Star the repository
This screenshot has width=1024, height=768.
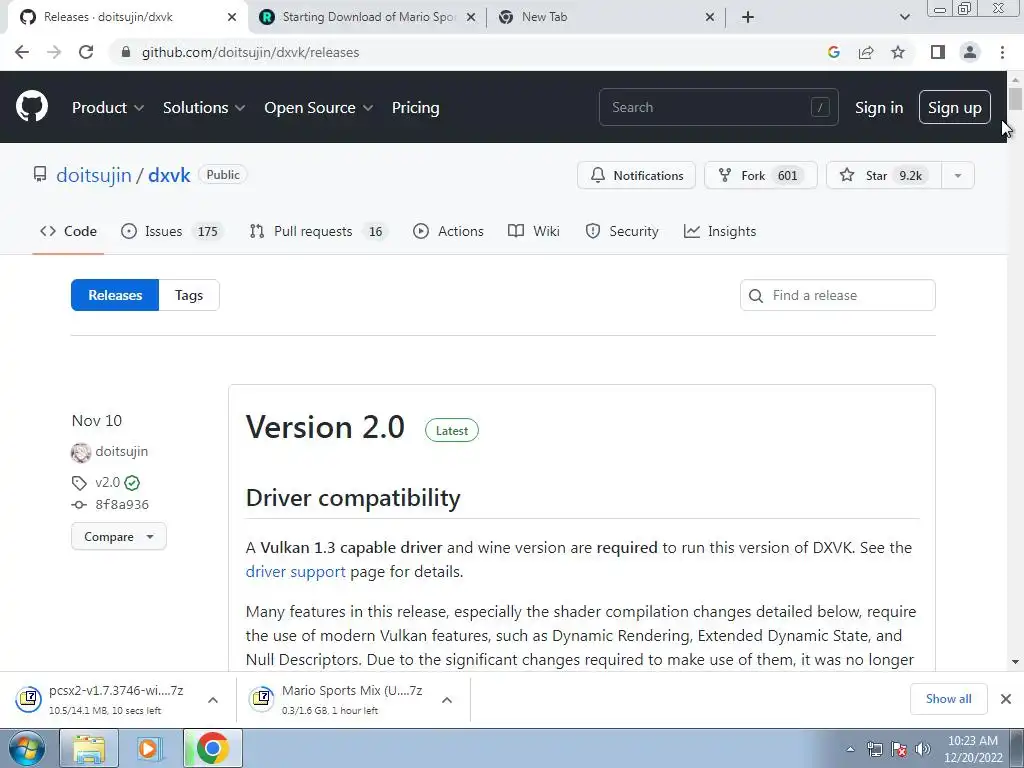[x=884, y=175]
